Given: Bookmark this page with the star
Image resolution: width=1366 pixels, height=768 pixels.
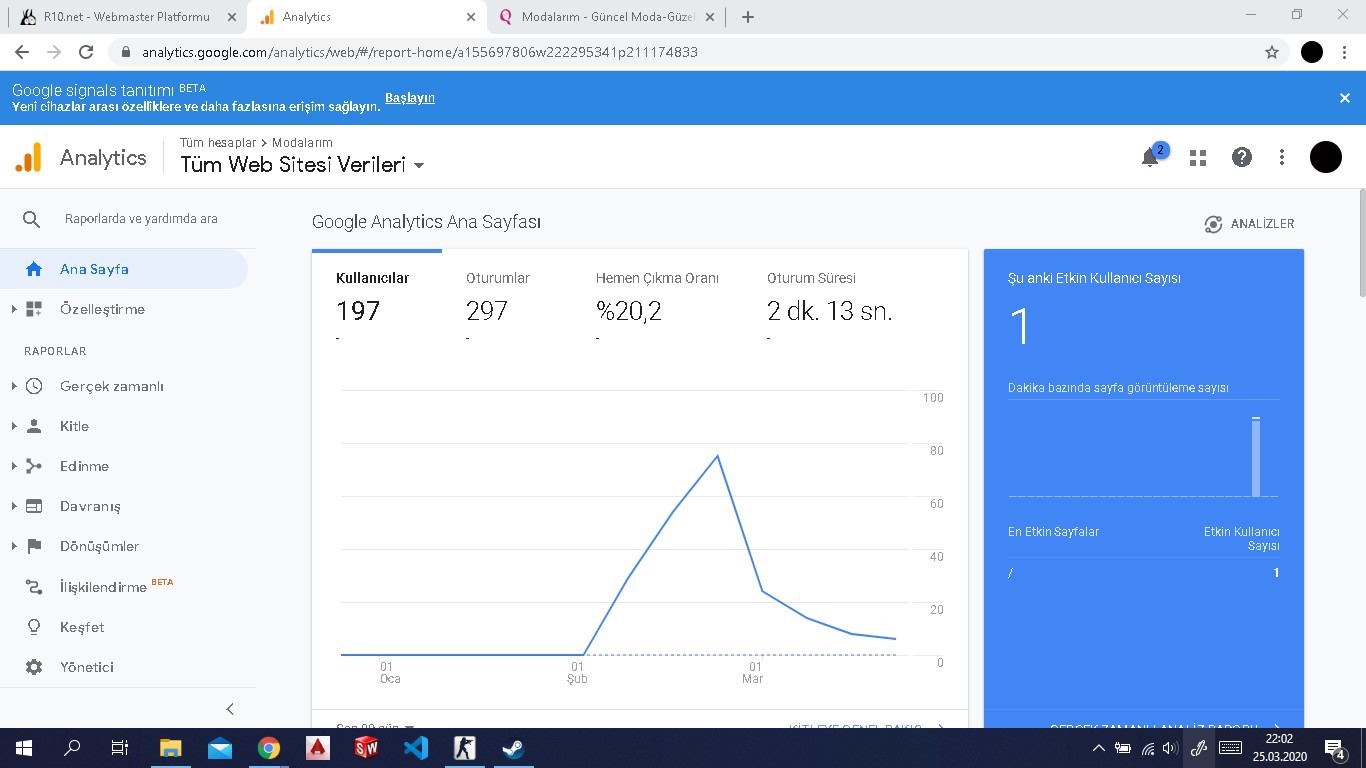Looking at the screenshot, I should coord(1272,52).
